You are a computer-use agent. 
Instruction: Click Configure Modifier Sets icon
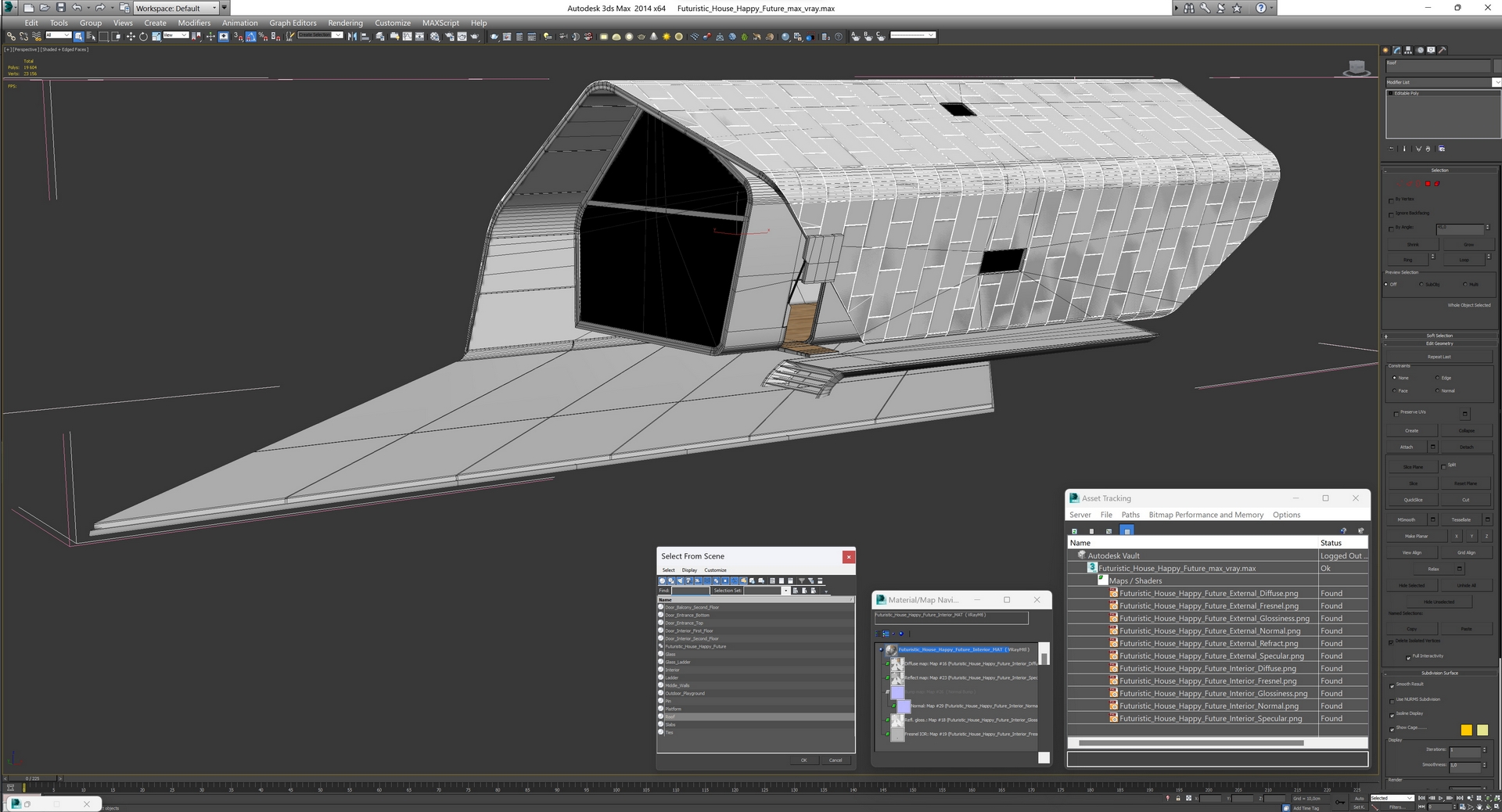click(x=1442, y=149)
